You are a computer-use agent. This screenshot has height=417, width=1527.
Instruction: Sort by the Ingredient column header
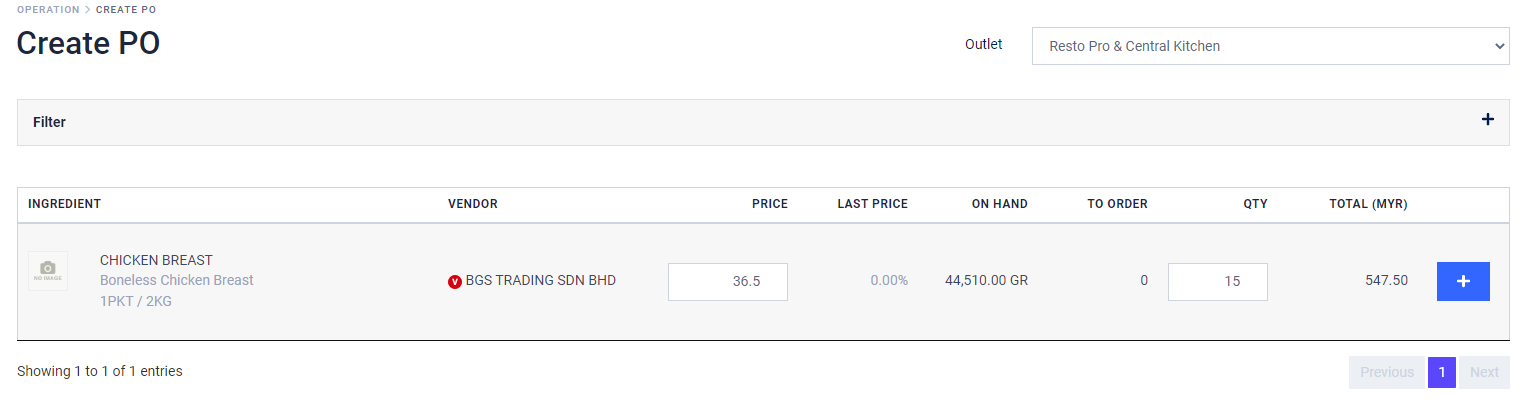64,204
